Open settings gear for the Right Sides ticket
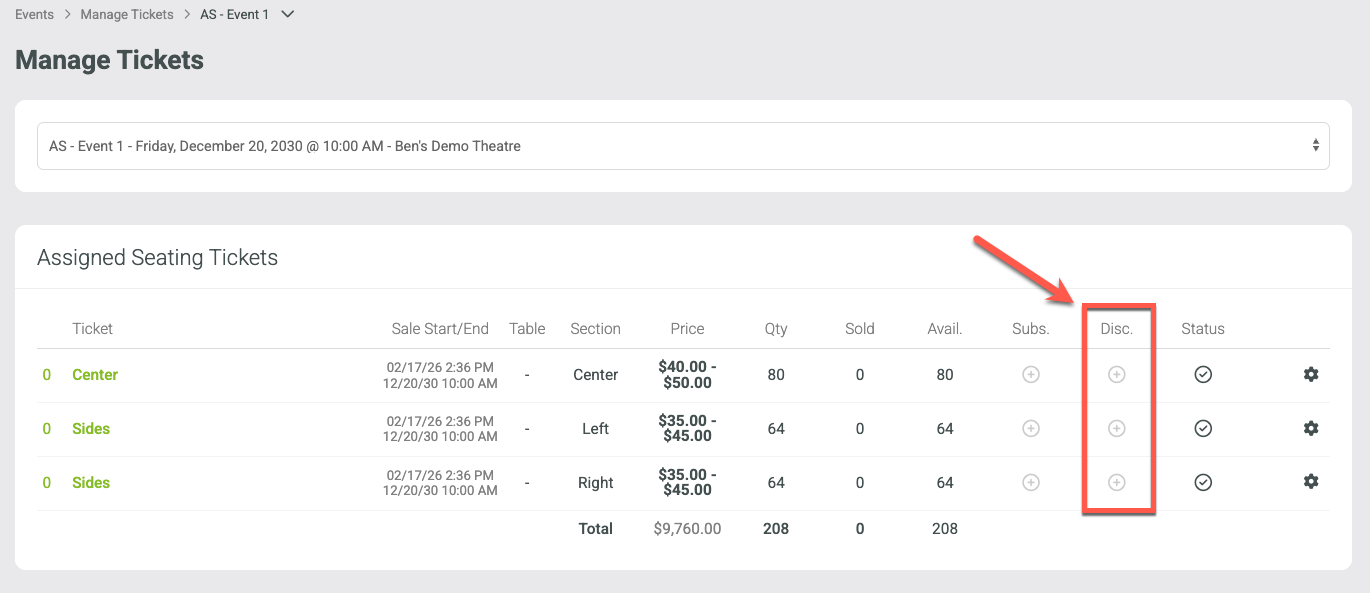1370x593 pixels. tap(1311, 481)
